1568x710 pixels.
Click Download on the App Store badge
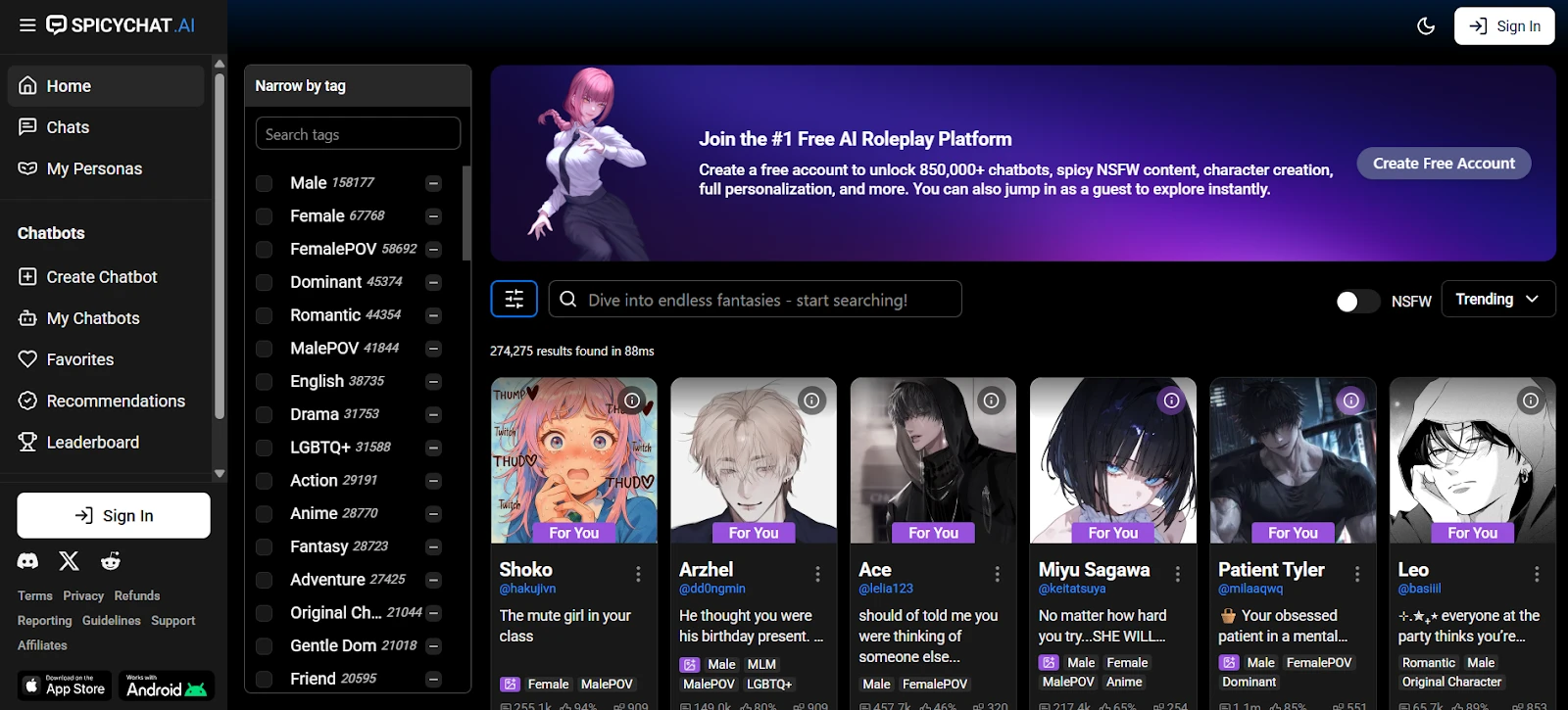pyautogui.click(x=66, y=686)
